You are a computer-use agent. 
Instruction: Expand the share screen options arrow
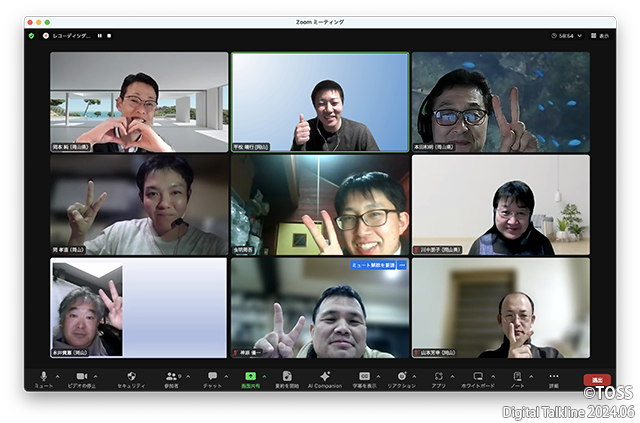(264, 376)
